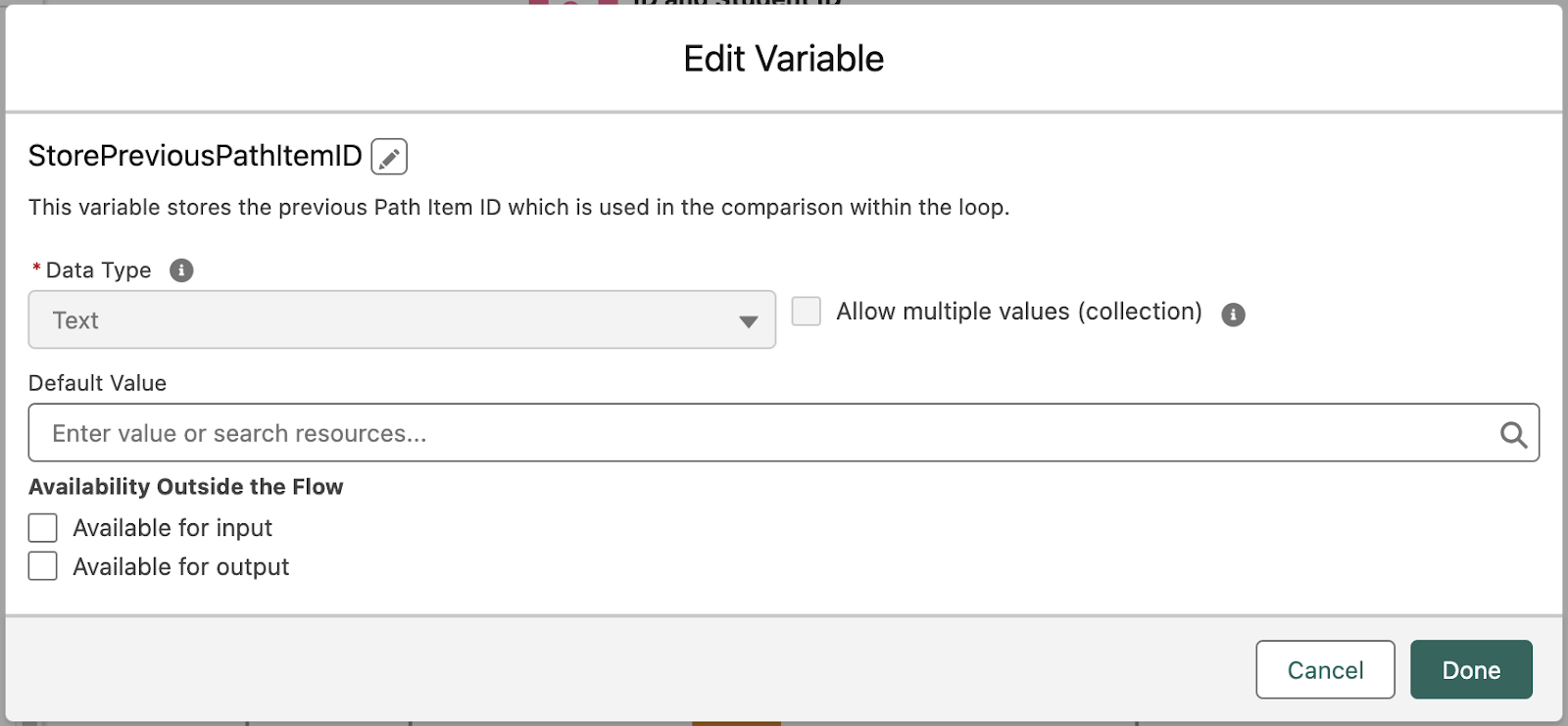
Task: Click the Default Value label
Action: click(x=97, y=383)
